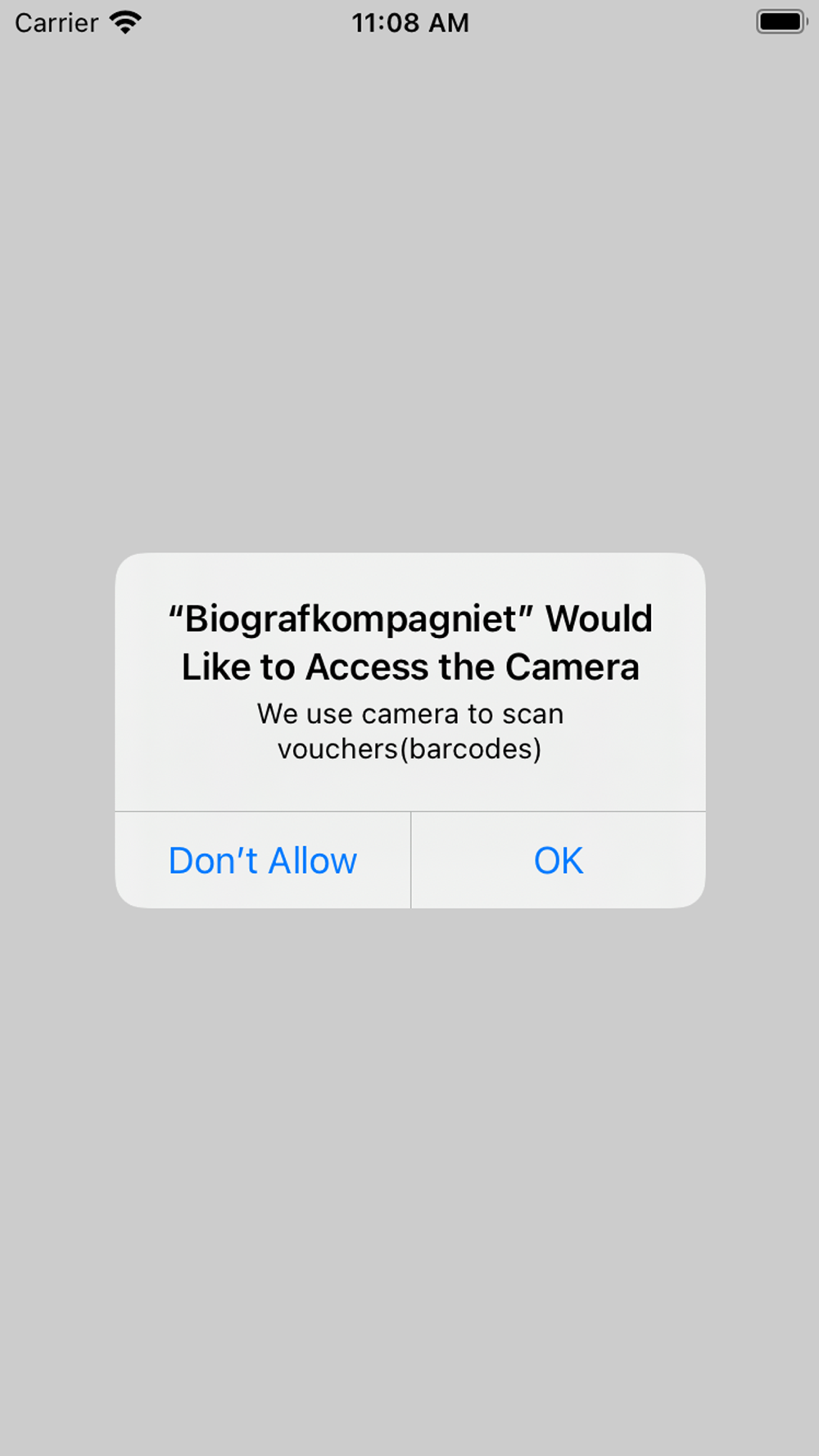Select the Don't Allow button
The width and height of the screenshot is (819, 1456).
[263, 861]
